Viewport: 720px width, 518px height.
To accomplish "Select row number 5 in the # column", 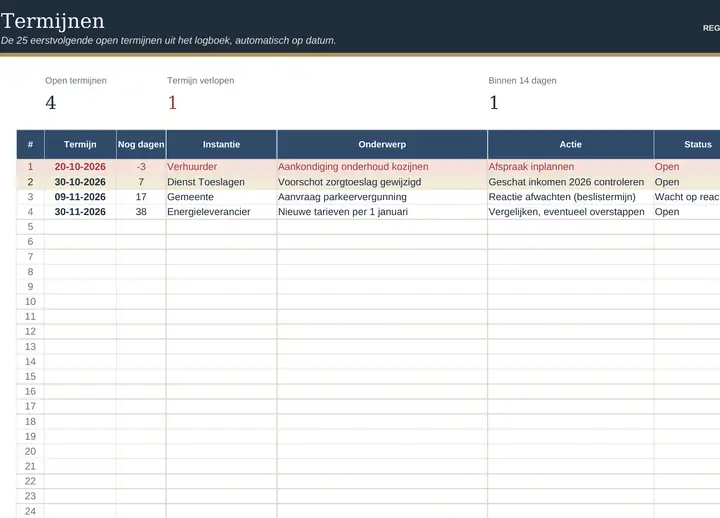I will coord(30,227).
